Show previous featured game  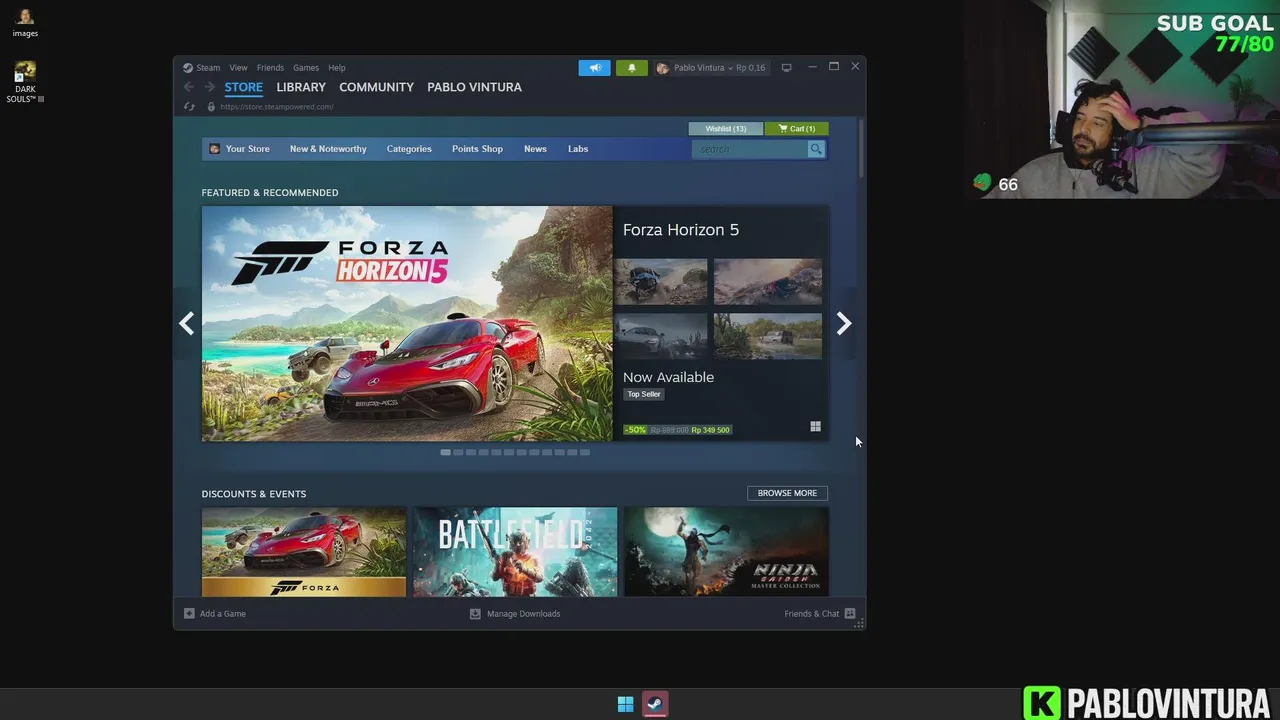click(186, 323)
